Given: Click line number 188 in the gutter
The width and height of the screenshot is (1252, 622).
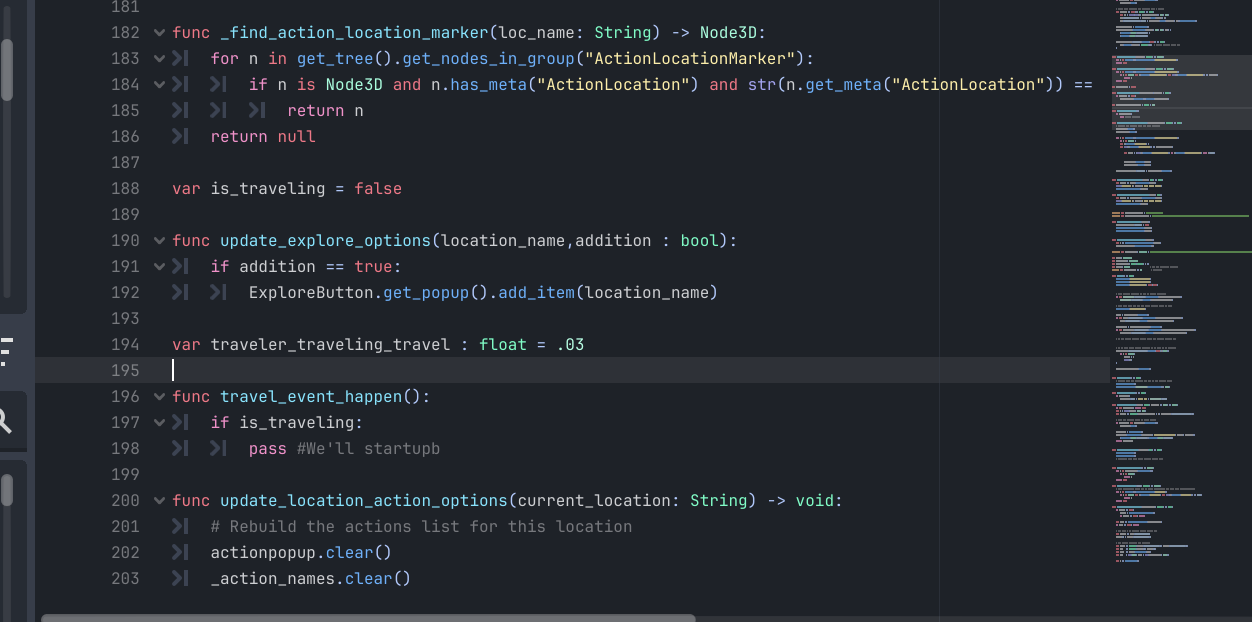Looking at the screenshot, I should 125,189.
